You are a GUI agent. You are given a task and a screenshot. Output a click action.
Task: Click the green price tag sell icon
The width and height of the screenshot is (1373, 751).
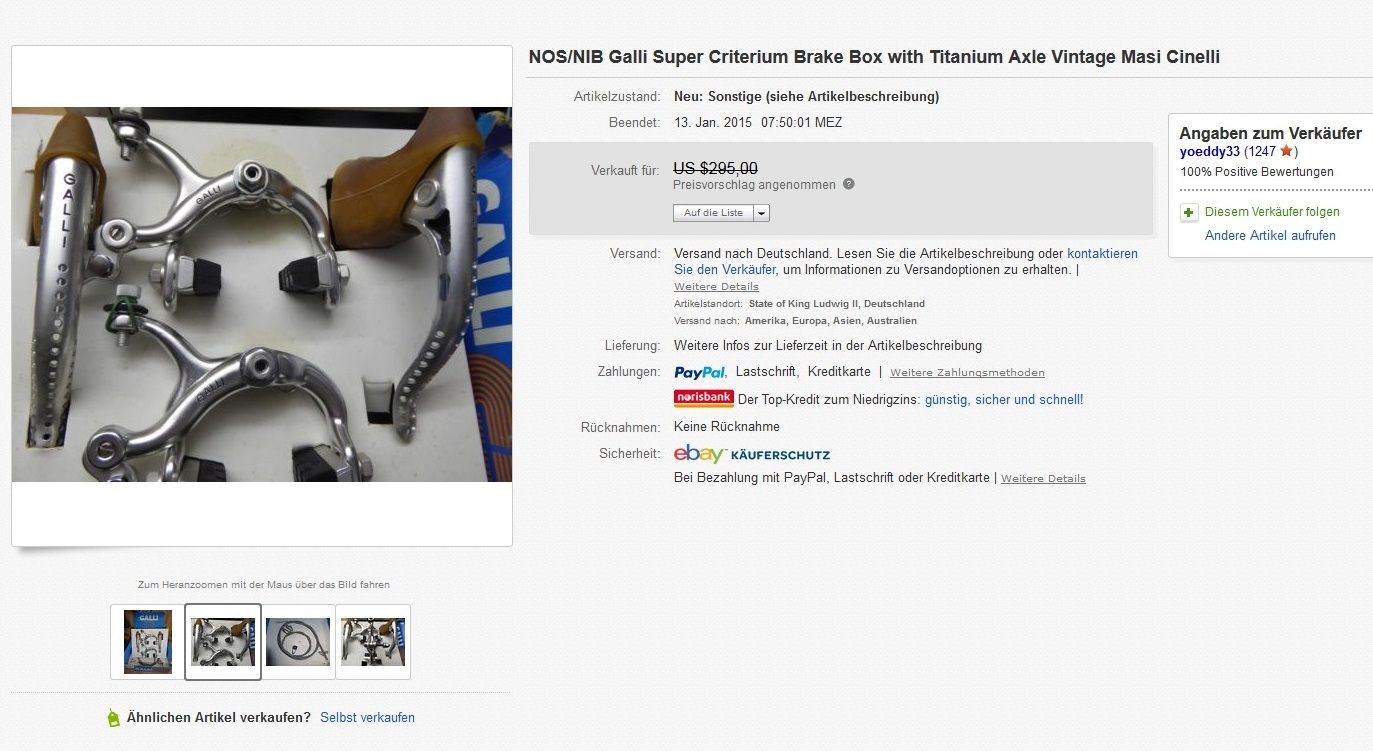point(113,717)
